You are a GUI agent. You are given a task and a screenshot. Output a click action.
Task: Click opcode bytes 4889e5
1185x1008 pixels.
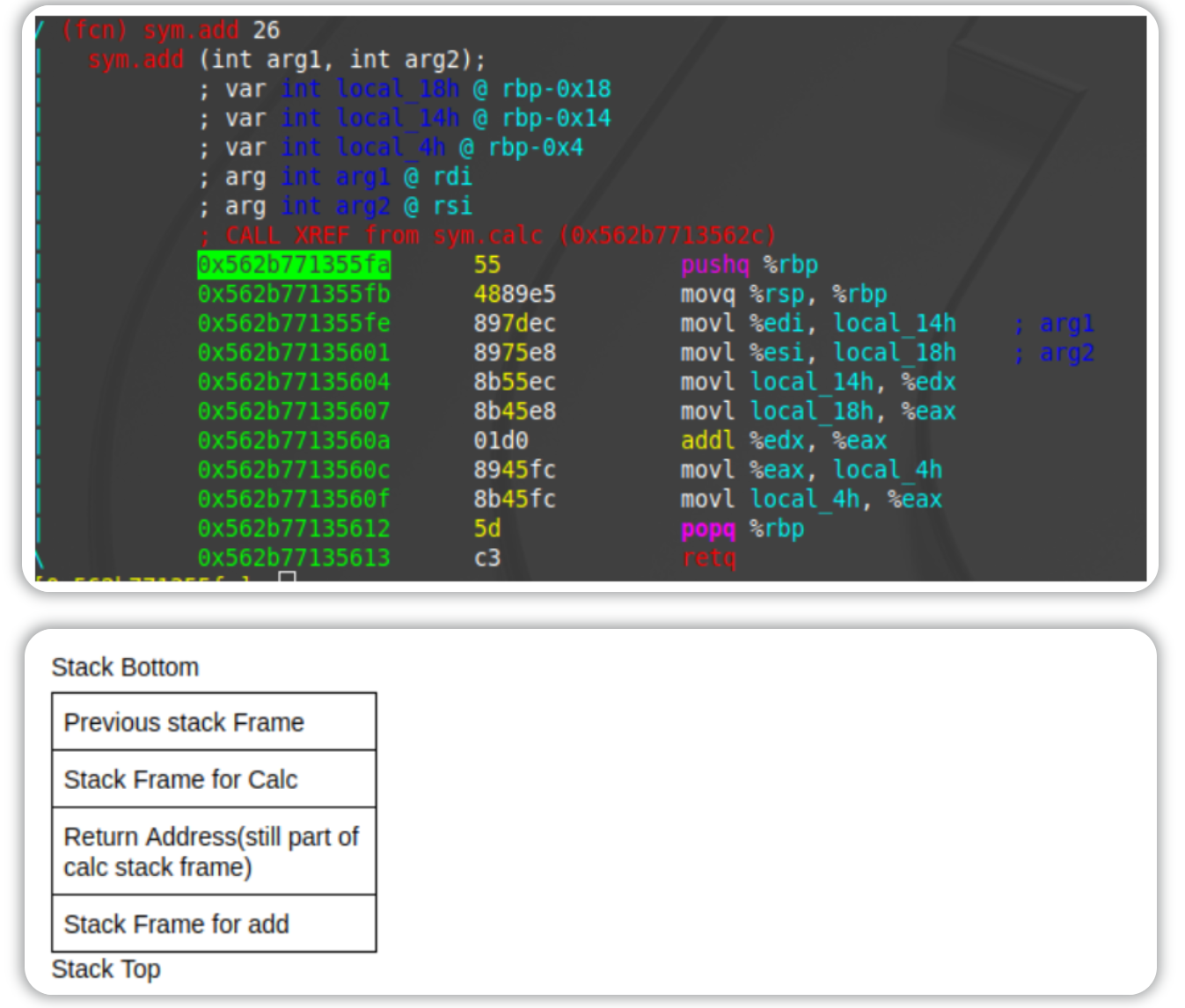coord(515,294)
